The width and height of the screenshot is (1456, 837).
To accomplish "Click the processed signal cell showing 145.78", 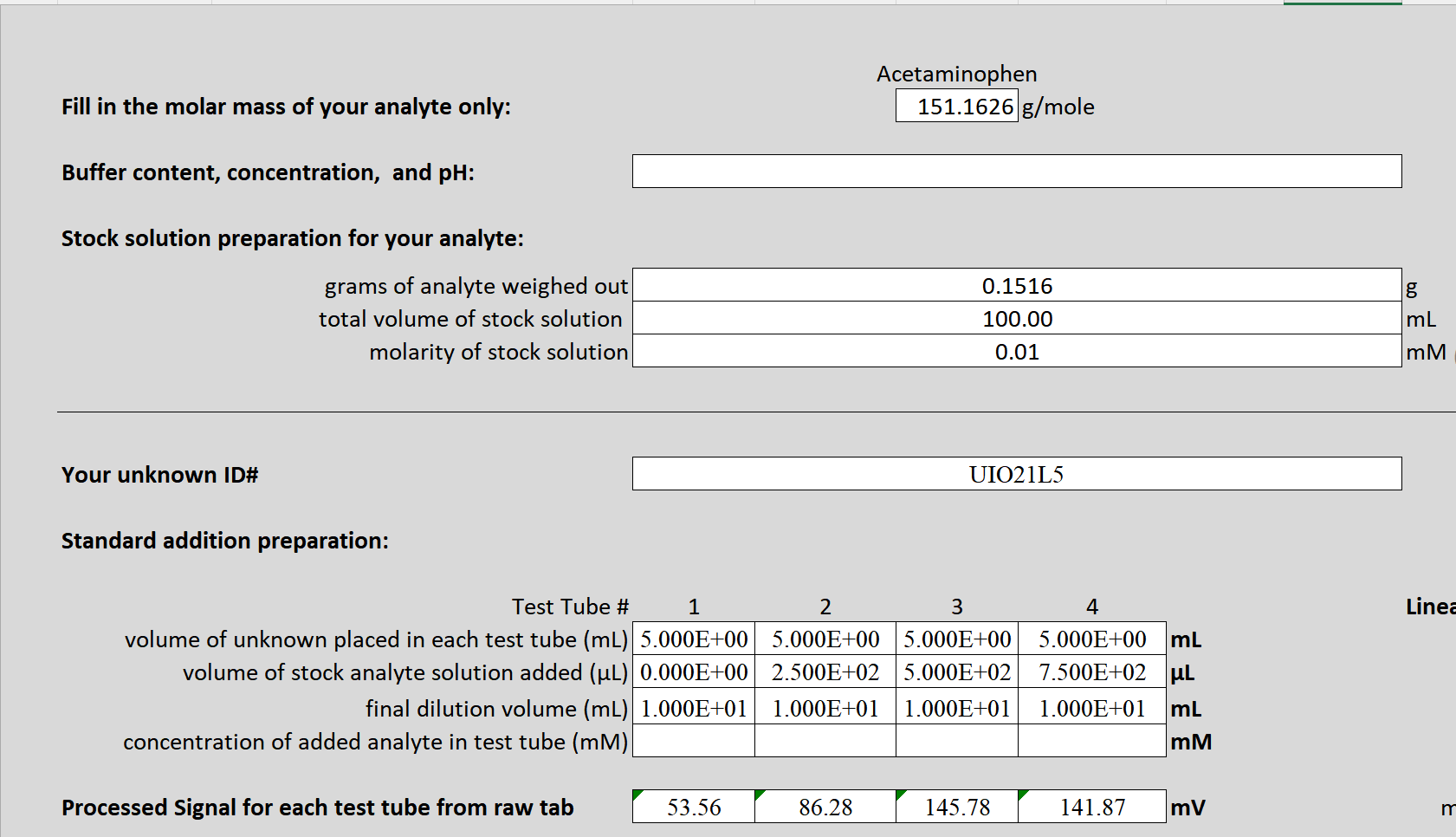I will point(956,807).
